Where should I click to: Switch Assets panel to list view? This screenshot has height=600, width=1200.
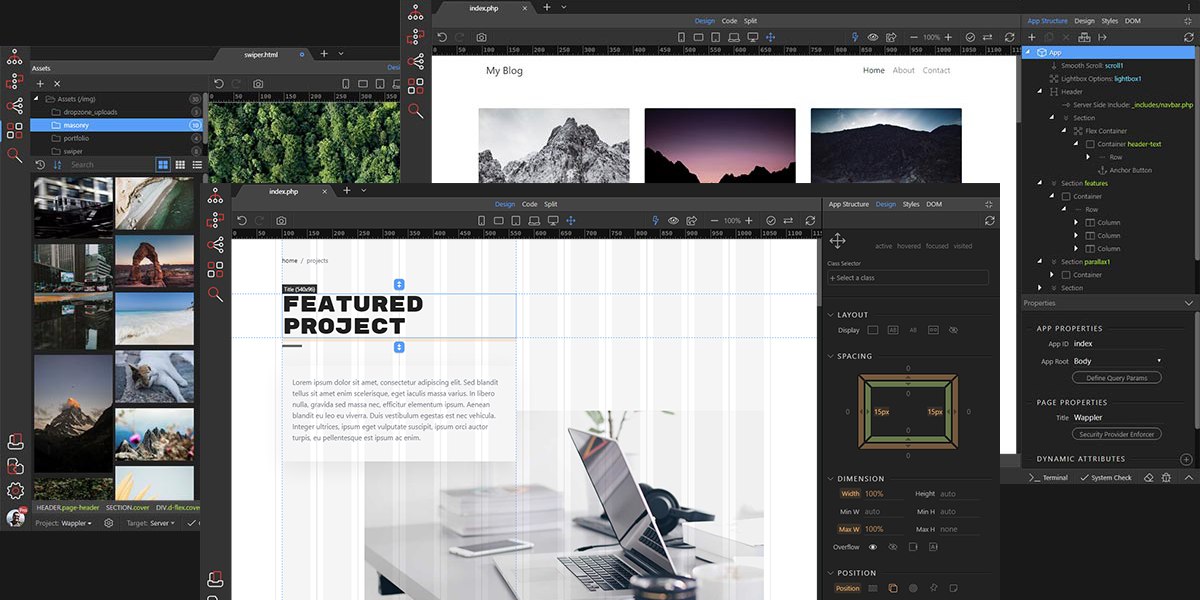(196, 164)
